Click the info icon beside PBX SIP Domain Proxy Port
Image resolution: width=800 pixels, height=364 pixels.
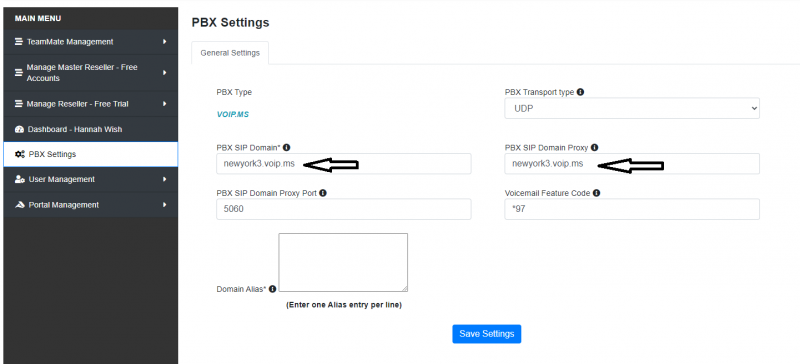pos(323,193)
